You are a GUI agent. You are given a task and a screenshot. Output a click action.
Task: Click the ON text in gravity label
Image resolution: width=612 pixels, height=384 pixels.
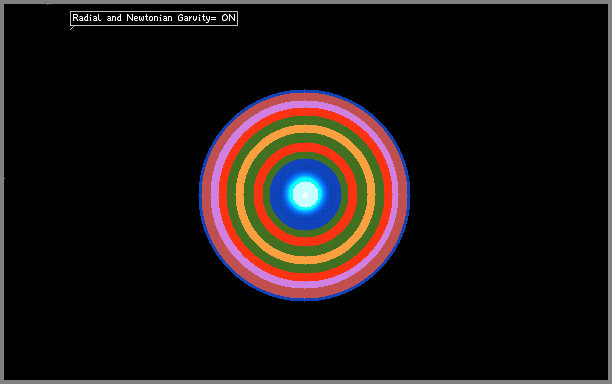(x=228, y=18)
